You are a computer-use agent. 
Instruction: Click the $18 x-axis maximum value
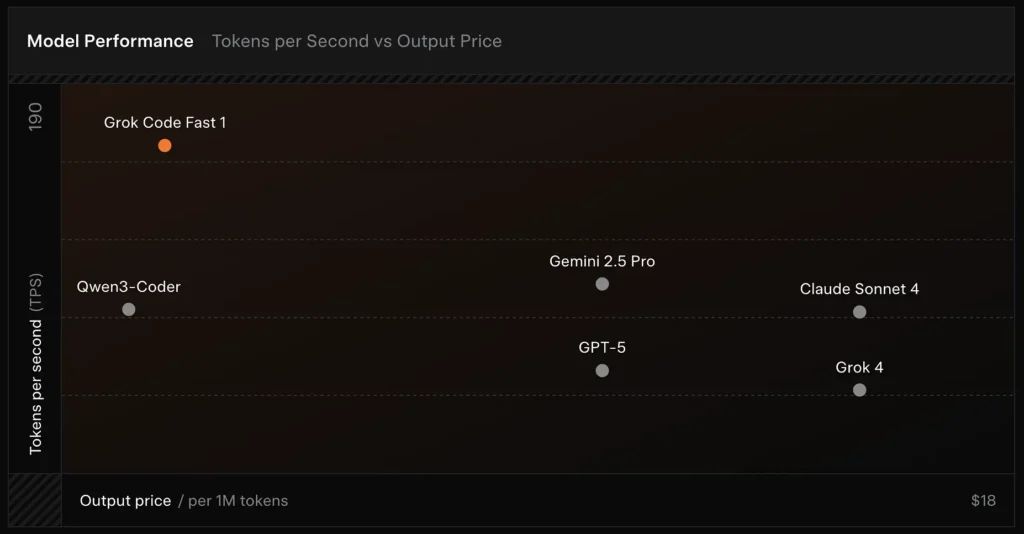point(983,500)
